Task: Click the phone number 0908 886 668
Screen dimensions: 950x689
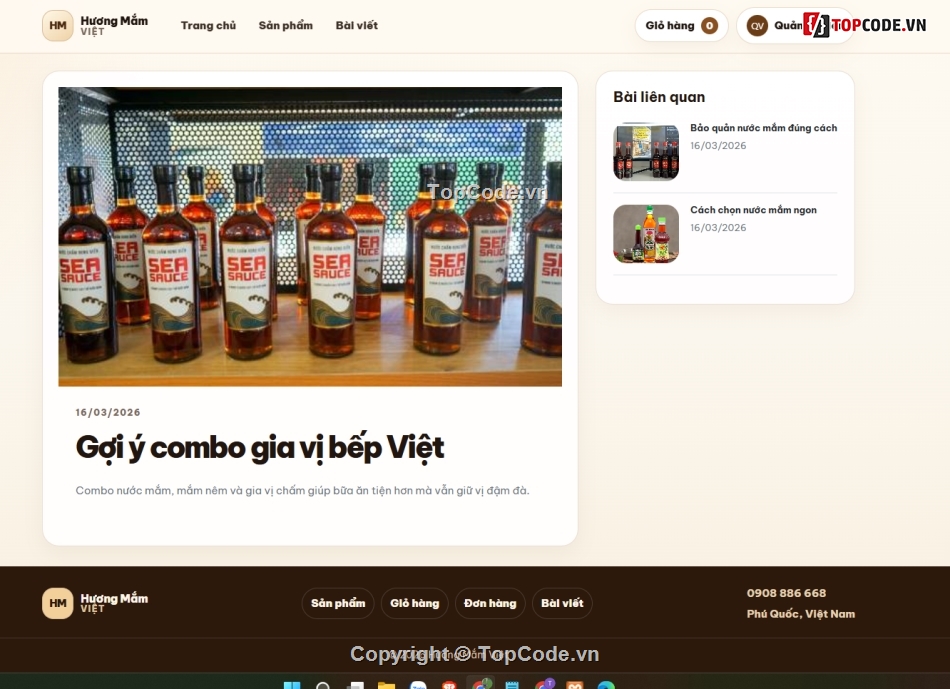Action: pyautogui.click(x=786, y=593)
